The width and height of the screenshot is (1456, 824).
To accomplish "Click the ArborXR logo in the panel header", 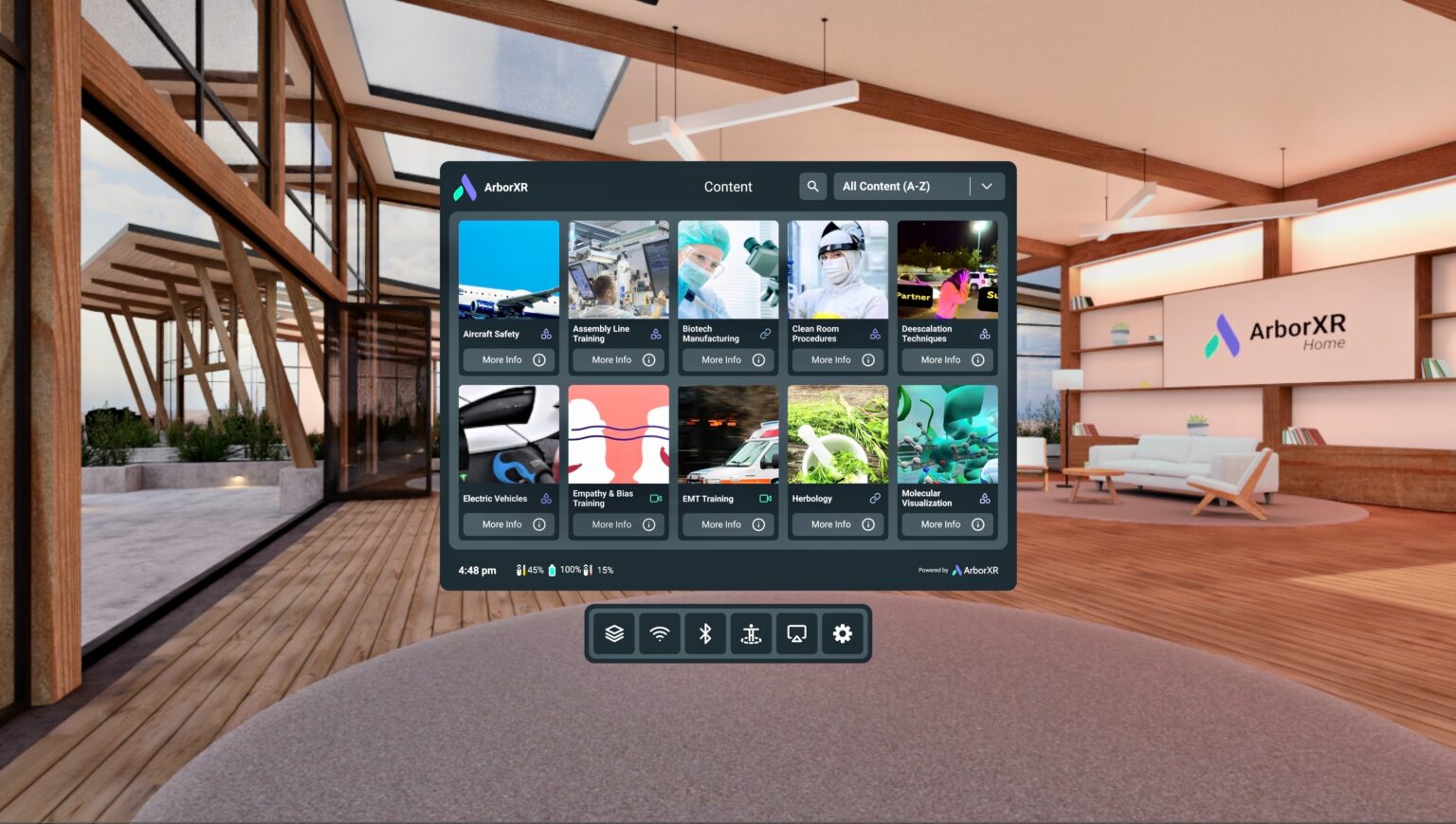I will (466, 187).
